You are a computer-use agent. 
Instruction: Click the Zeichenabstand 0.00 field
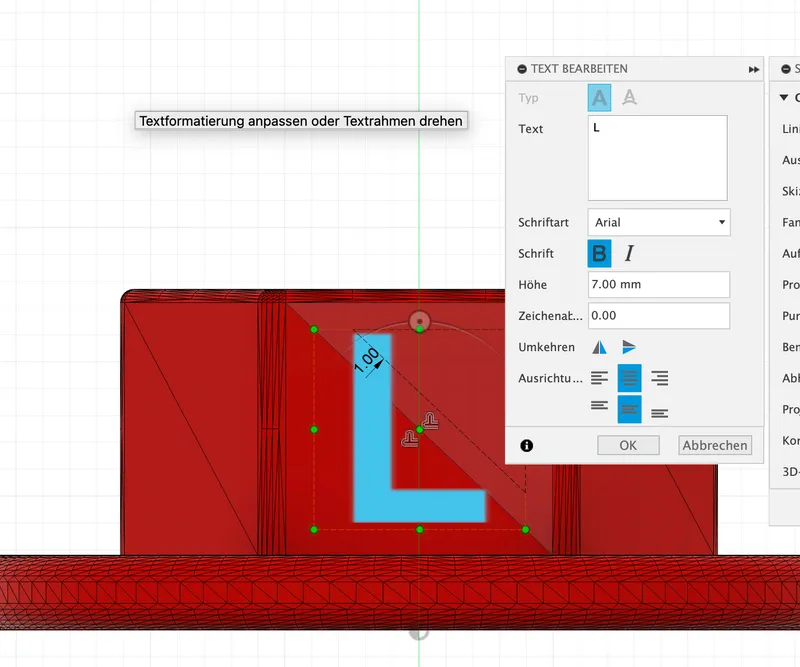pos(659,315)
